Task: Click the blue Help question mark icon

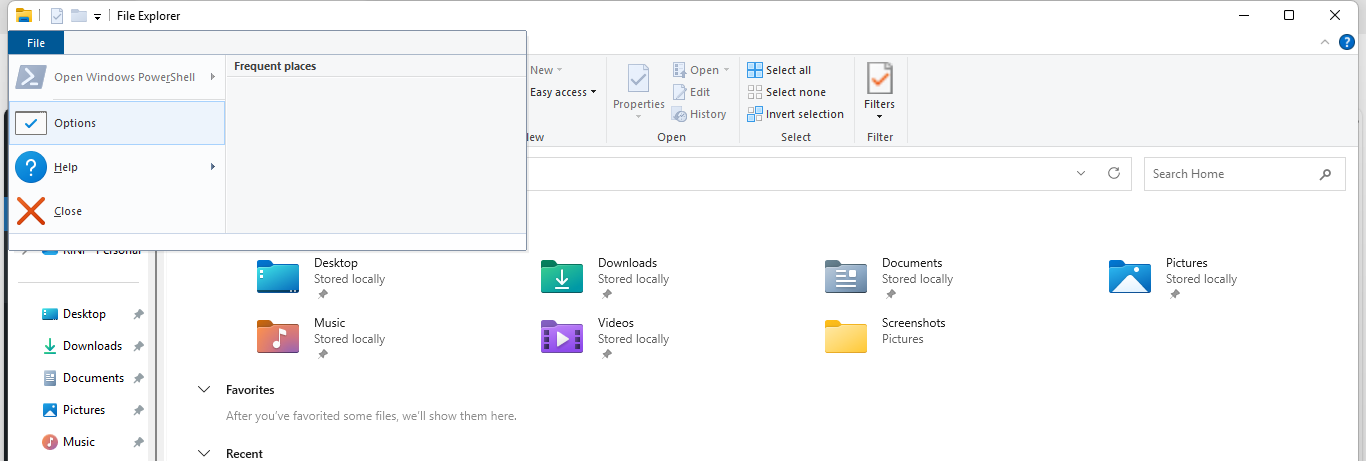Action: point(1346,42)
